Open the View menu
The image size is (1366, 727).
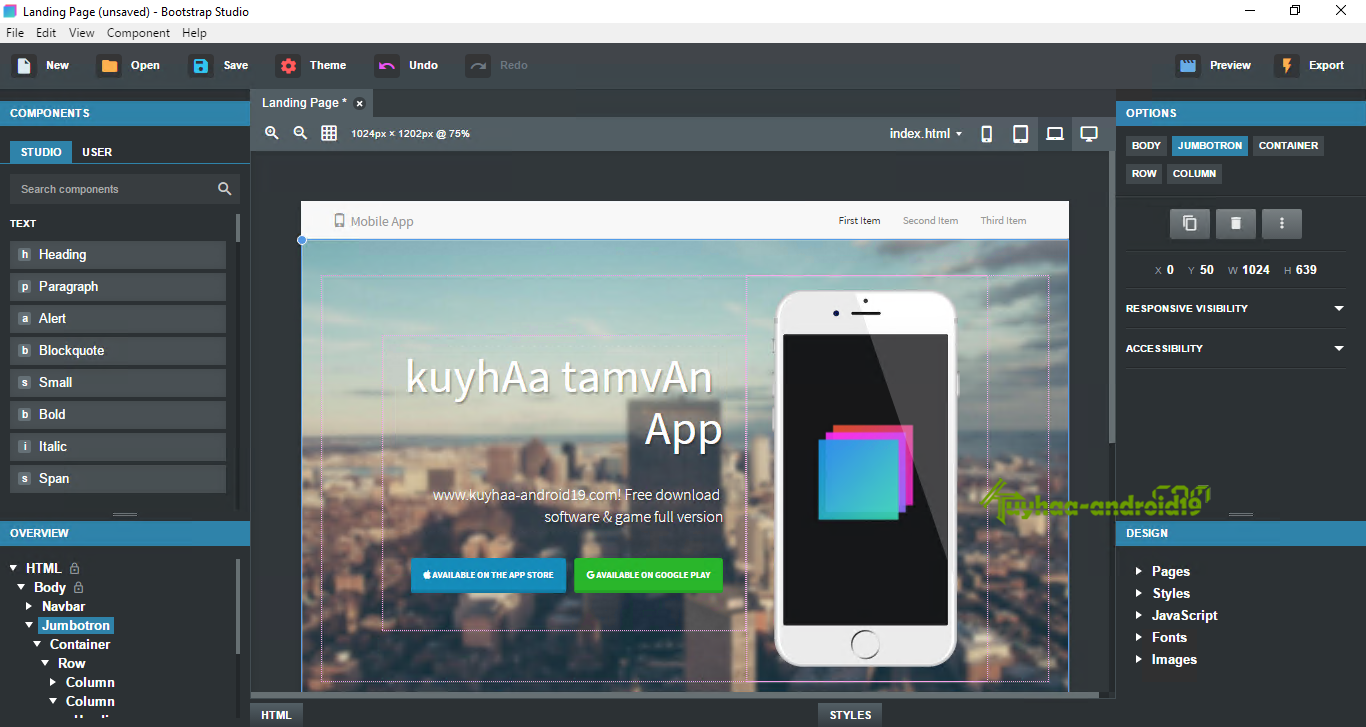point(82,33)
